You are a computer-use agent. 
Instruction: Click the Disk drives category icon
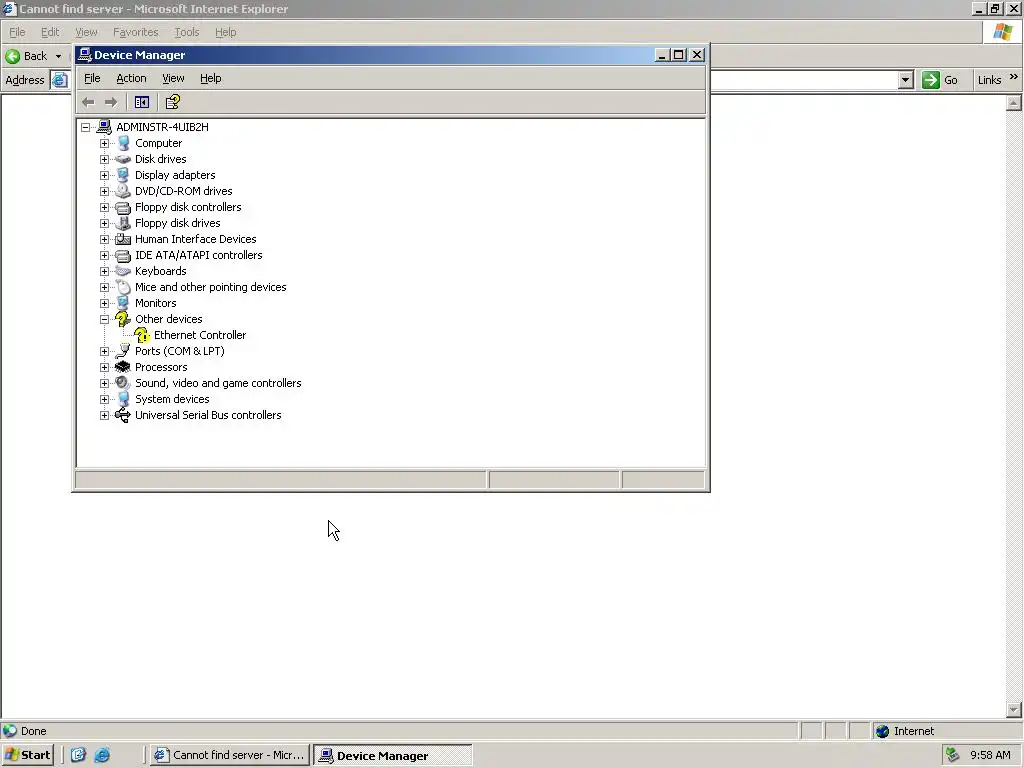(x=123, y=159)
